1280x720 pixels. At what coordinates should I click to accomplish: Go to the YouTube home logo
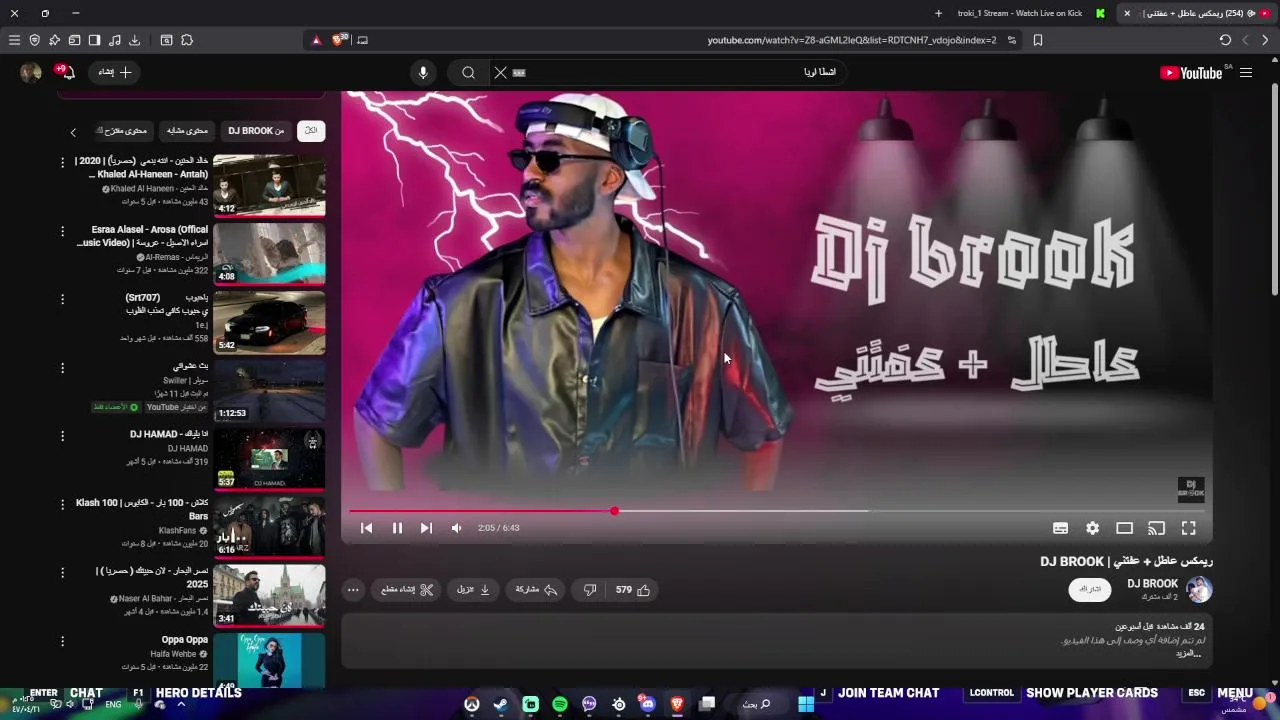click(1191, 72)
